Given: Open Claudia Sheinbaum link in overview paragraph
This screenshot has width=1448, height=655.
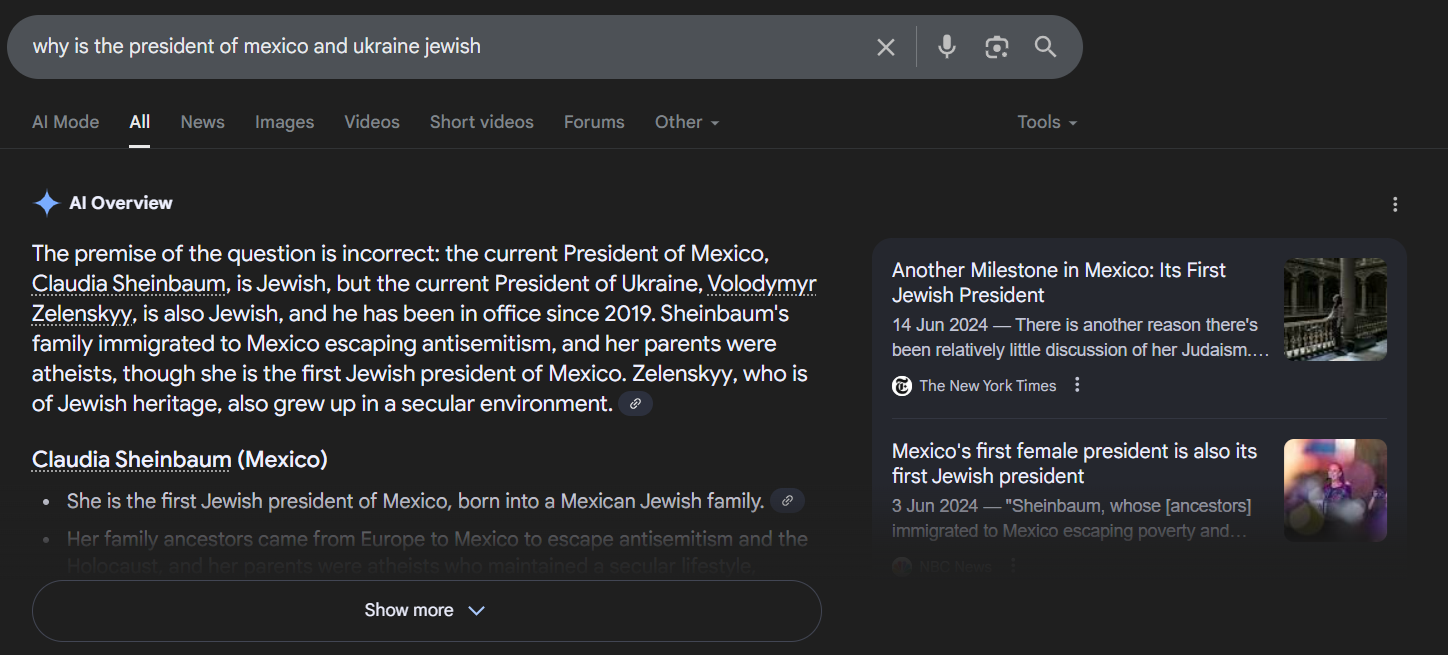Looking at the screenshot, I should click(x=129, y=284).
